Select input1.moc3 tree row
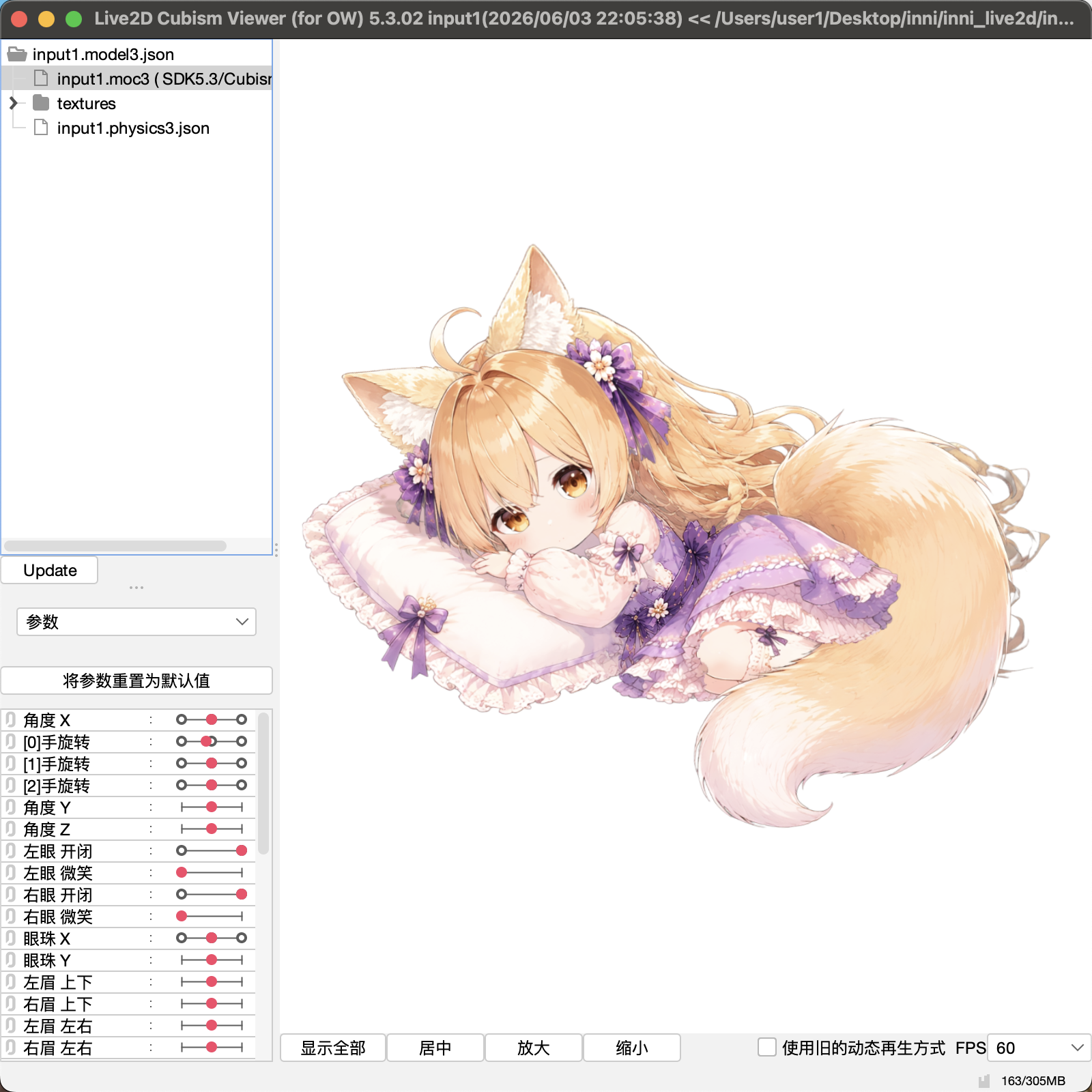This screenshot has width=1092, height=1092. pyautogui.click(x=136, y=78)
